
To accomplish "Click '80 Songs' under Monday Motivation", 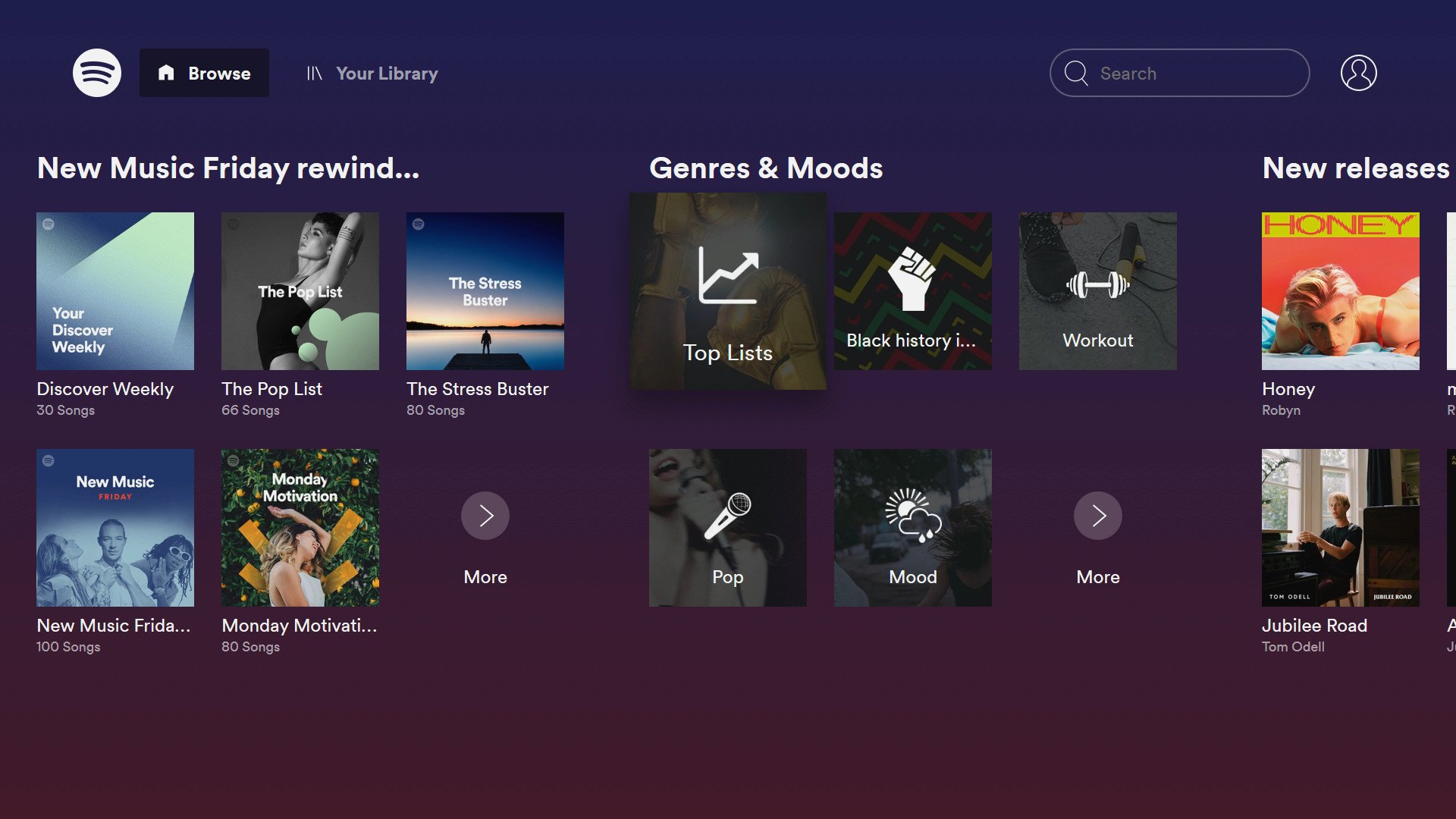I will tap(251, 647).
